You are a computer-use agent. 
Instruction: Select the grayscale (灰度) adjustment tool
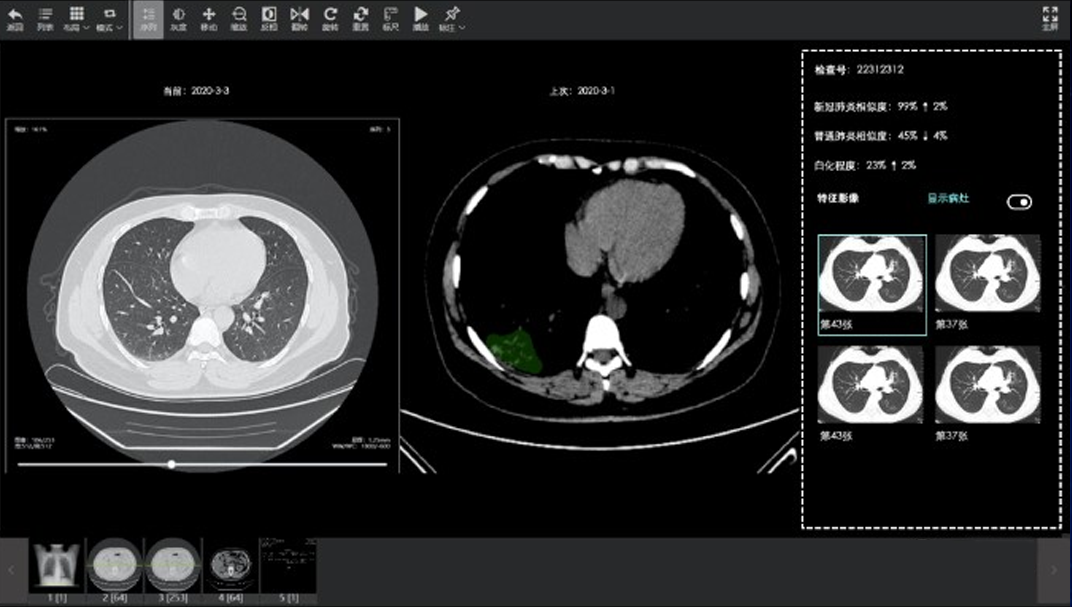(x=178, y=18)
